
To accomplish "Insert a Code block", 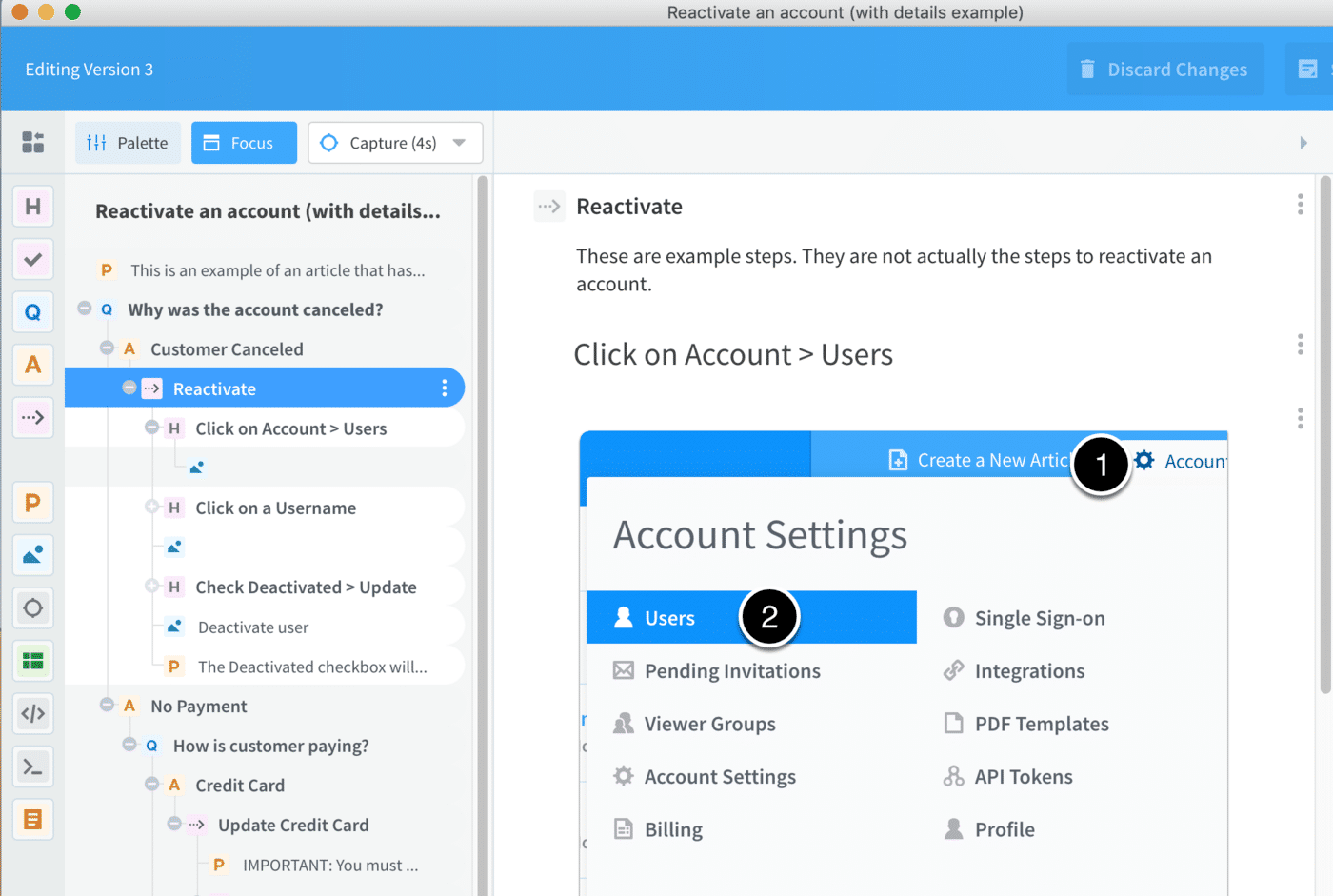I will click(32, 713).
